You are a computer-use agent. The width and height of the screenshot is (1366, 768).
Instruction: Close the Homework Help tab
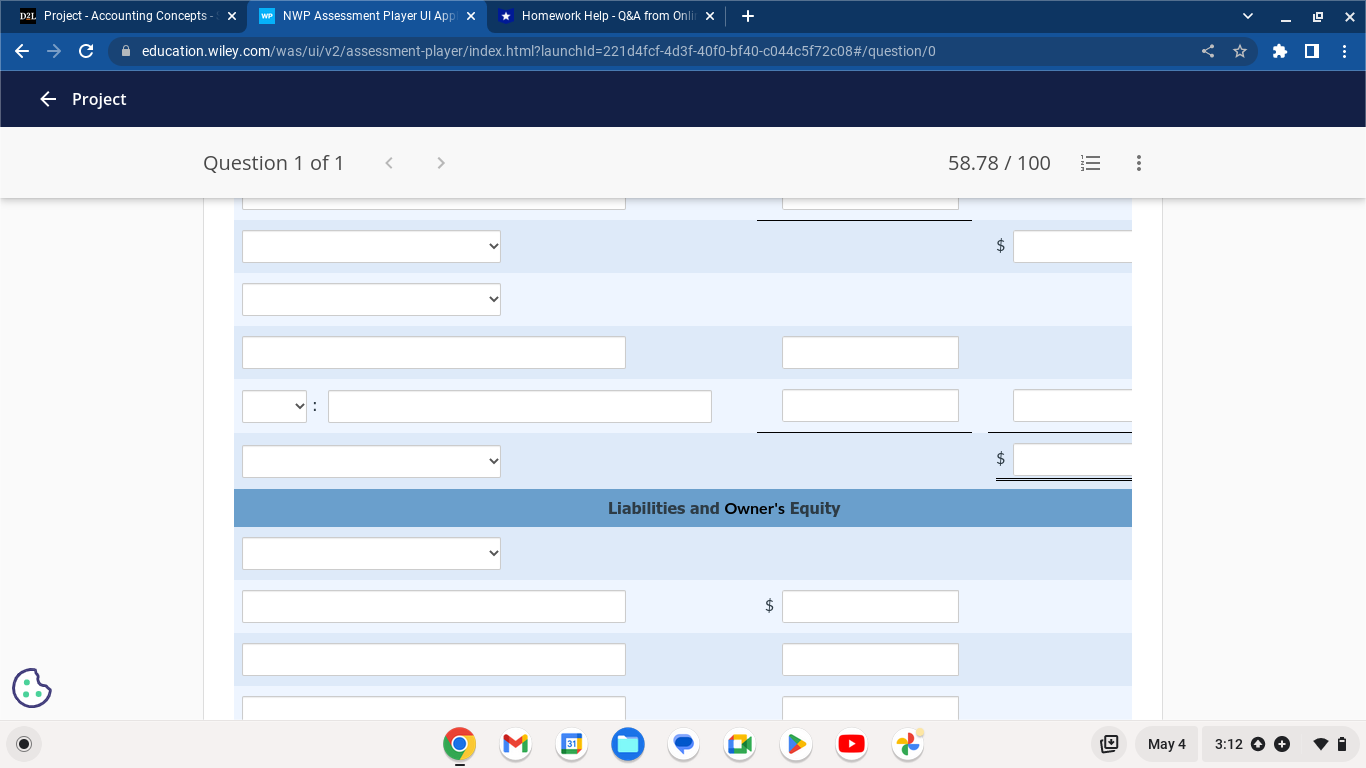click(710, 16)
